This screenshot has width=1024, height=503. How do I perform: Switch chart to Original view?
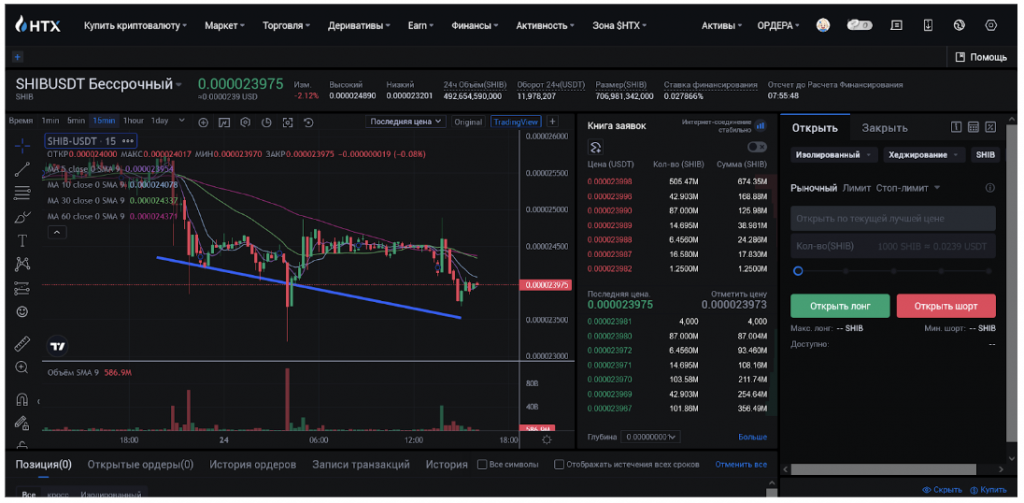point(468,122)
